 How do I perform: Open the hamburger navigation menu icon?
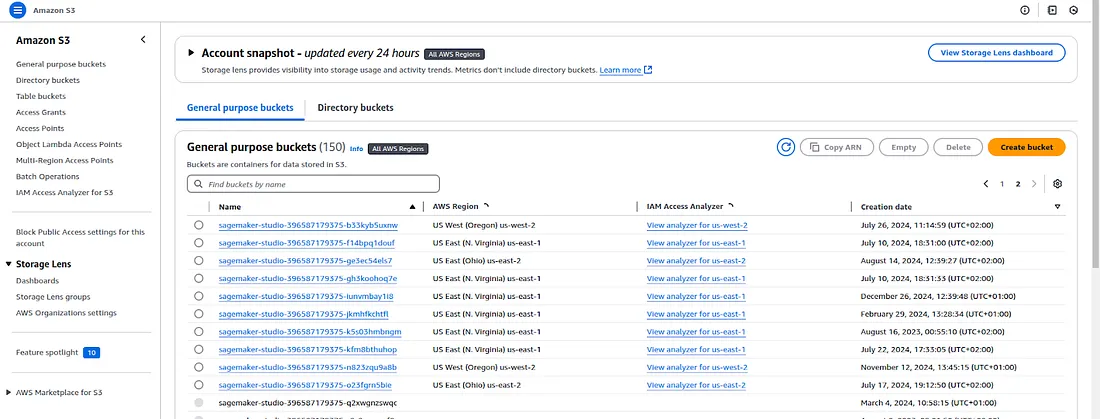click(18, 10)
